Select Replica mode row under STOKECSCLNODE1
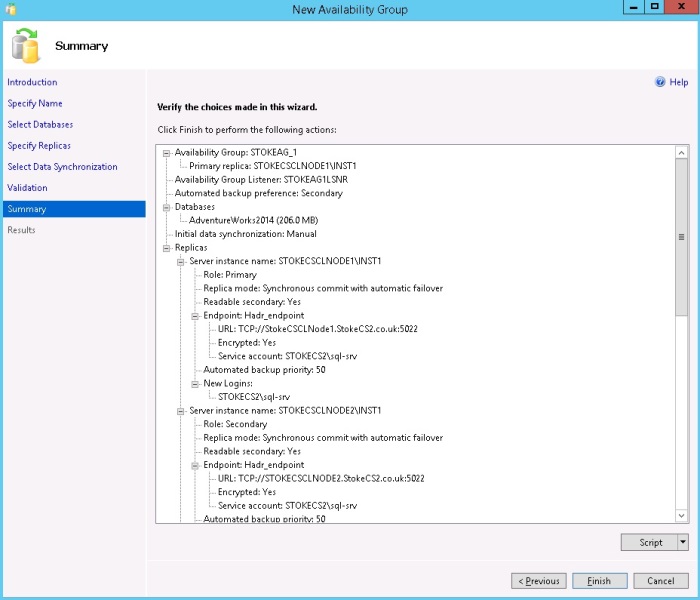Screen dimensions: 700x600 click(323, 288)
